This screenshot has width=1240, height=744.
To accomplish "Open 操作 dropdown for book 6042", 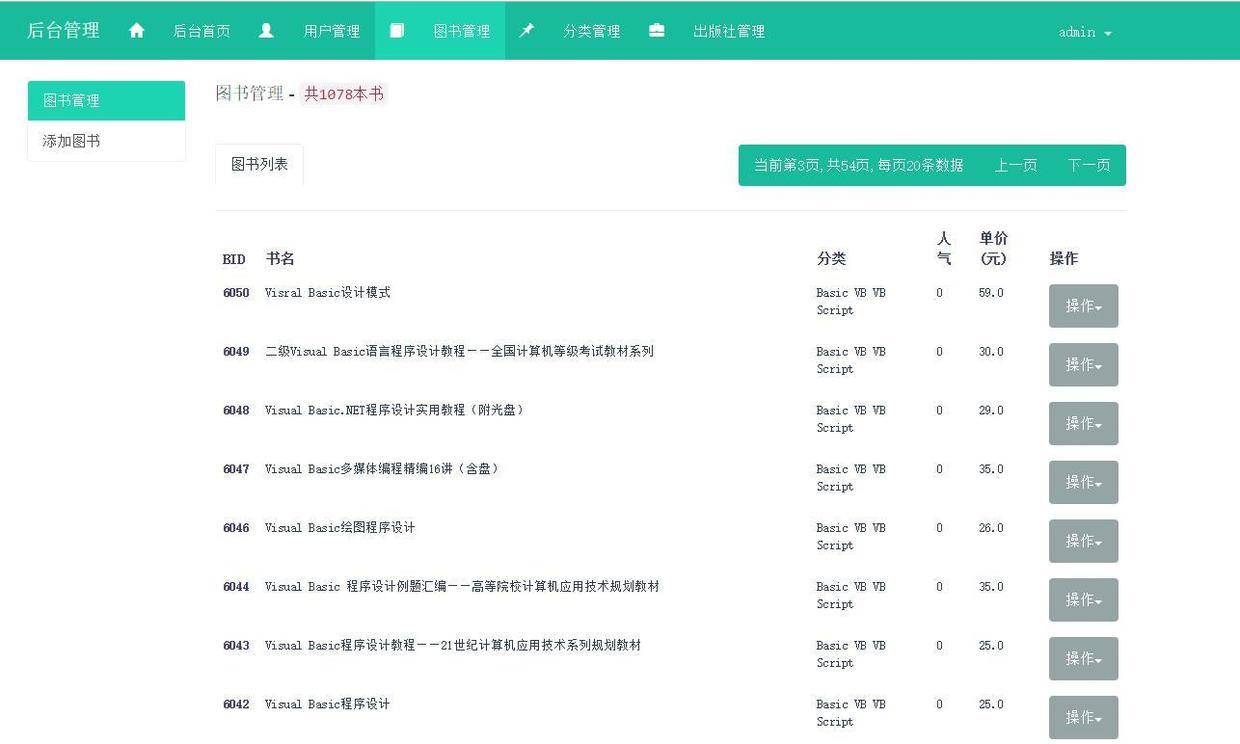I will 1083,717.
